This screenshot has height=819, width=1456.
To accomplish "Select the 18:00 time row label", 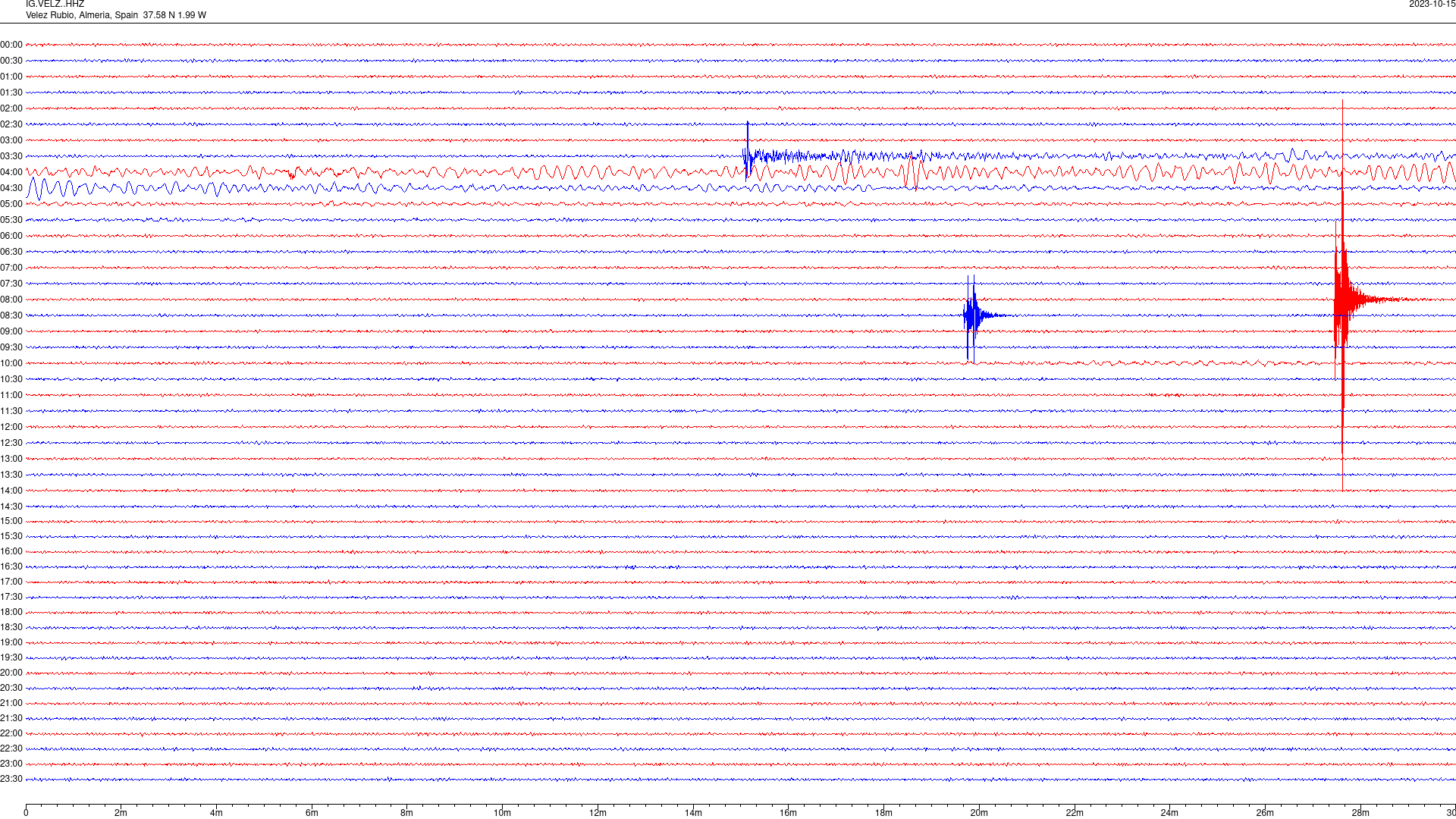I will click(11, 613).
